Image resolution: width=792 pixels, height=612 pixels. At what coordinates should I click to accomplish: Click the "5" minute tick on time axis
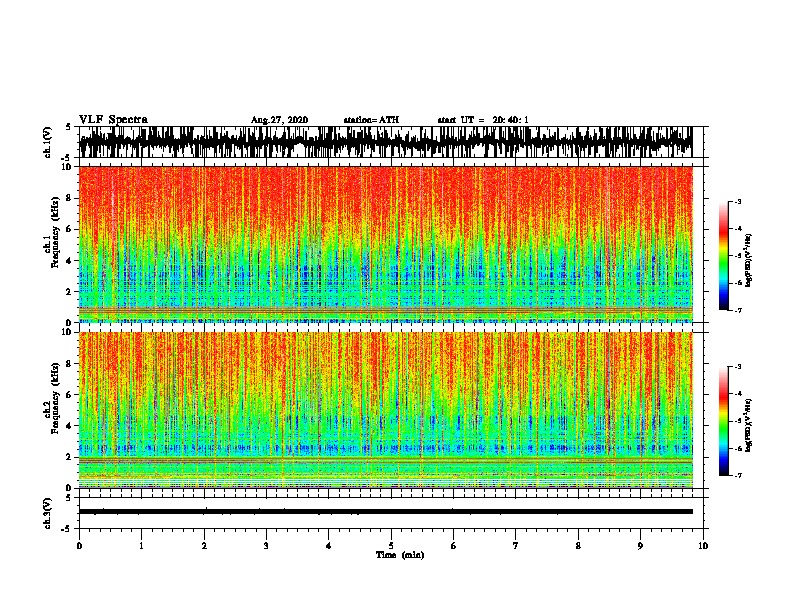(x=391, y=546)
